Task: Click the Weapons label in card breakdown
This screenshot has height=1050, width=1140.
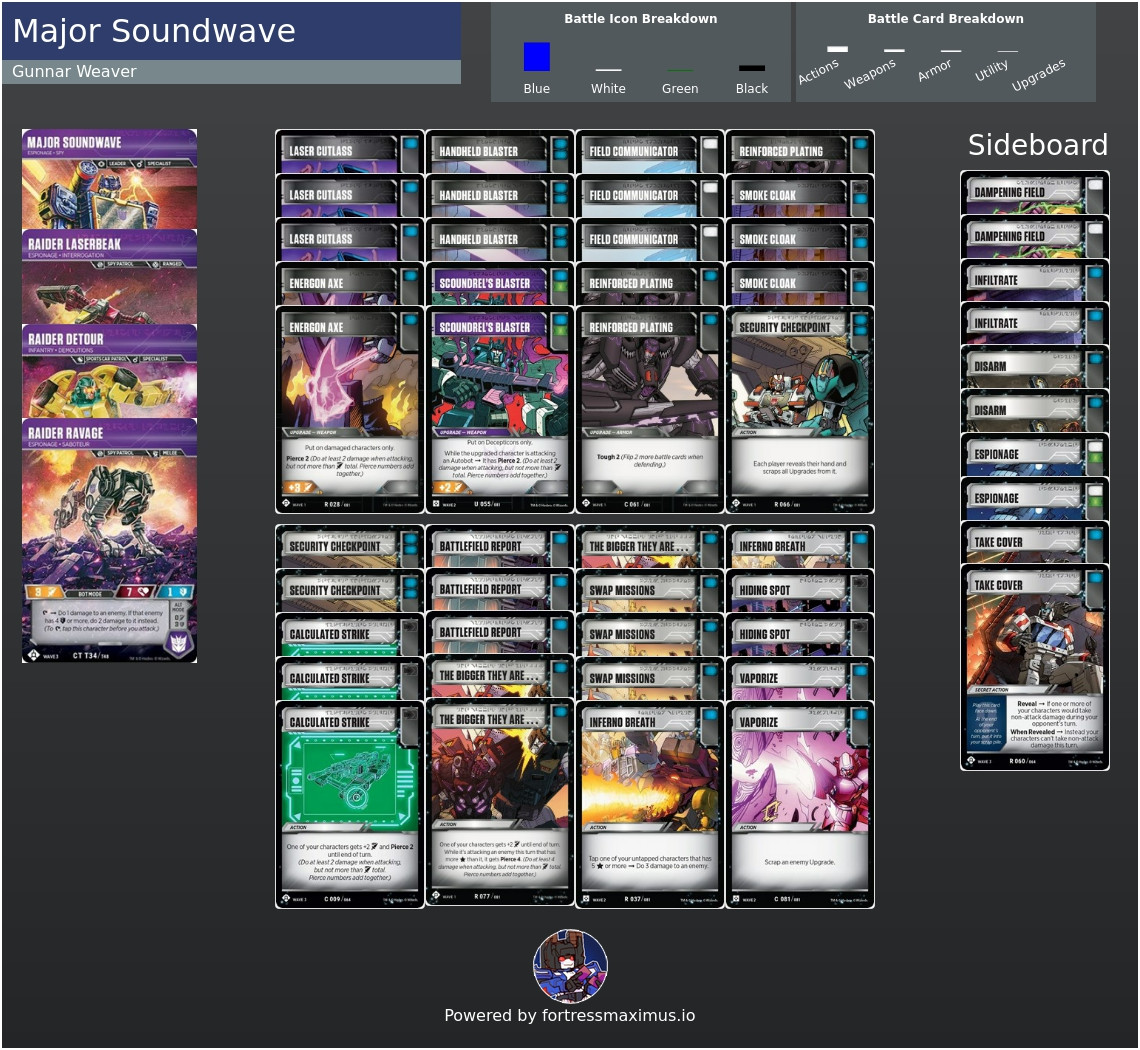Action: click(x=870, y=74)
